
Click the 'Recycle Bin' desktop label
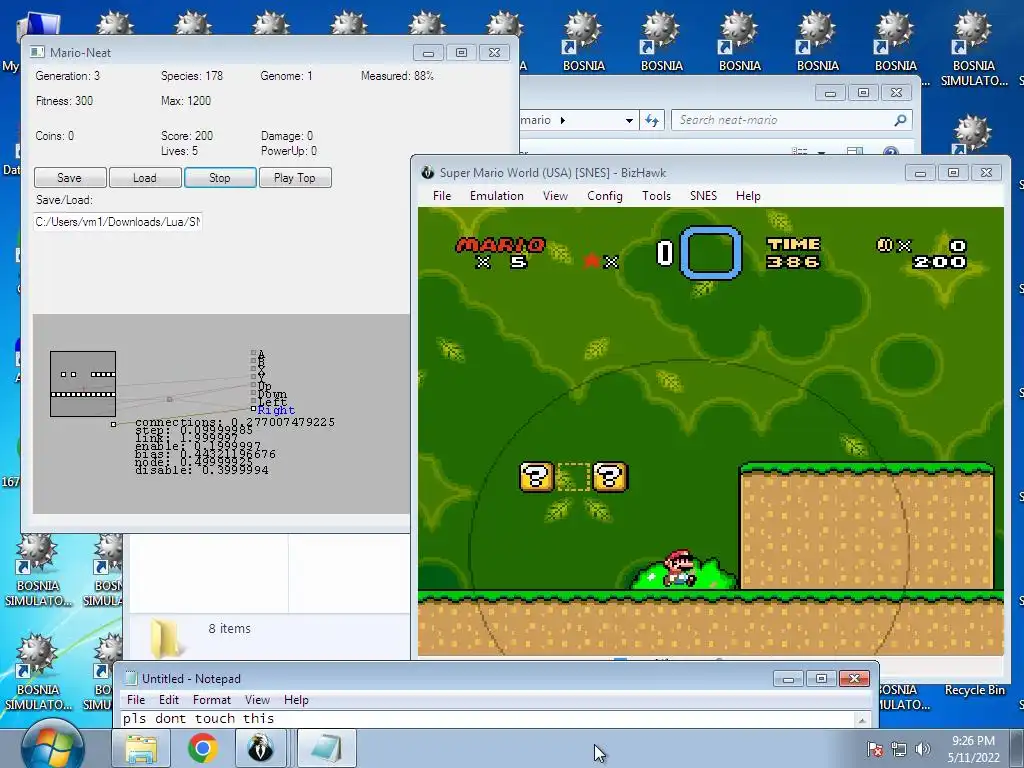(x=974, y=690)
